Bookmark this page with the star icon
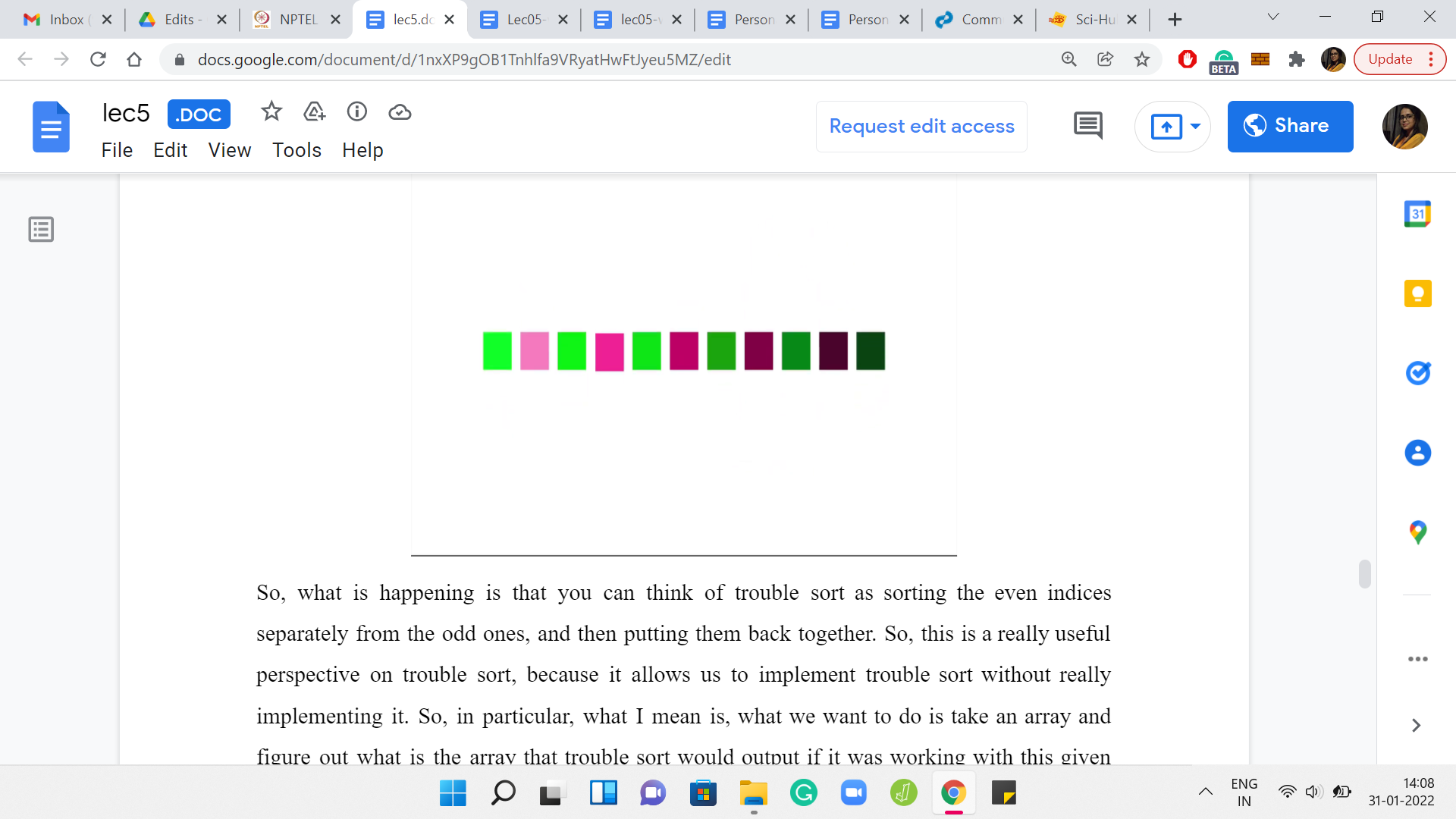The width and height of the screenshot is (1456, 819). click(x=1141, y=59)
